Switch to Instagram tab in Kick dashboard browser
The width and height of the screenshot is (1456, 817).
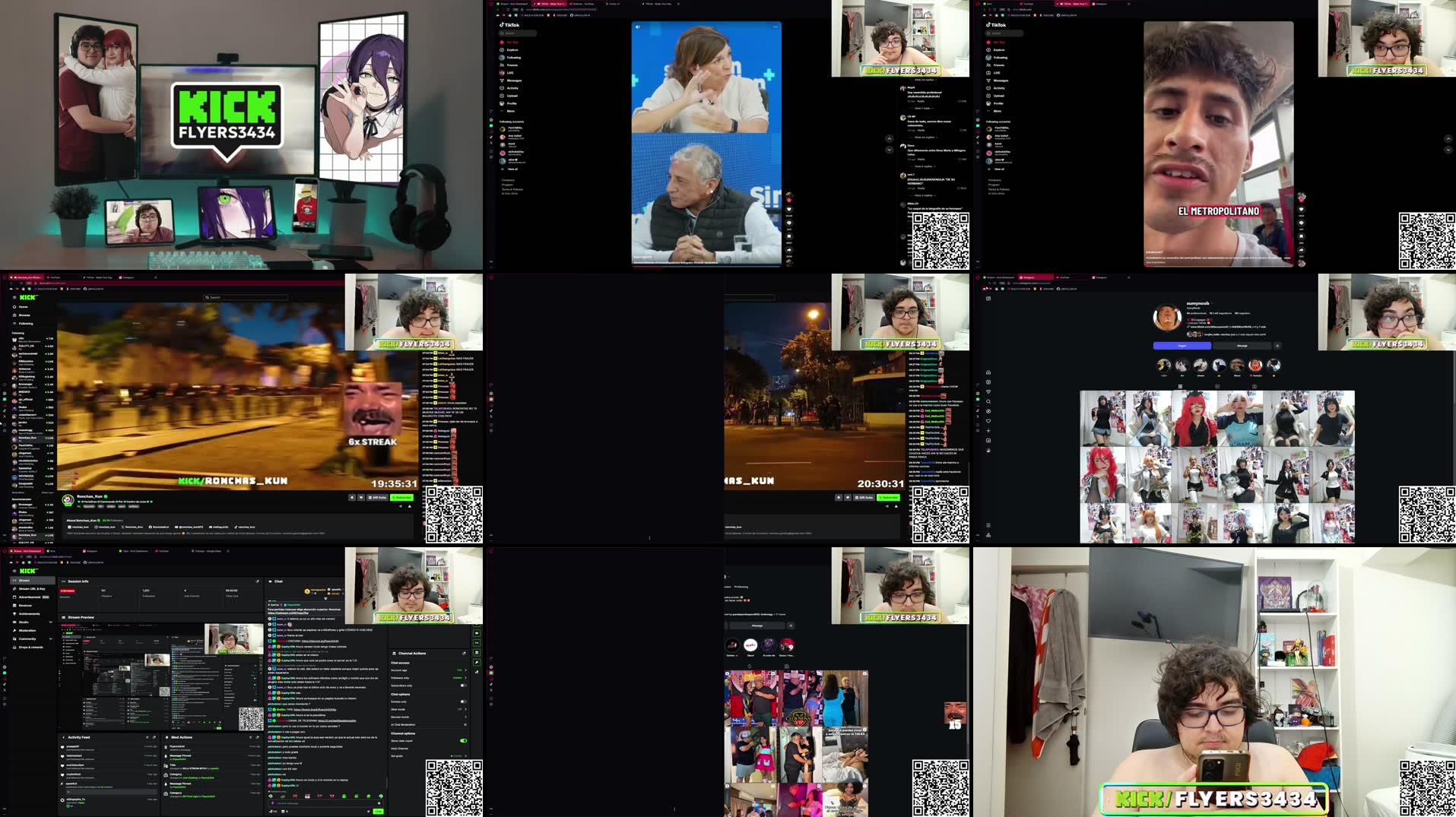[90, 551]
